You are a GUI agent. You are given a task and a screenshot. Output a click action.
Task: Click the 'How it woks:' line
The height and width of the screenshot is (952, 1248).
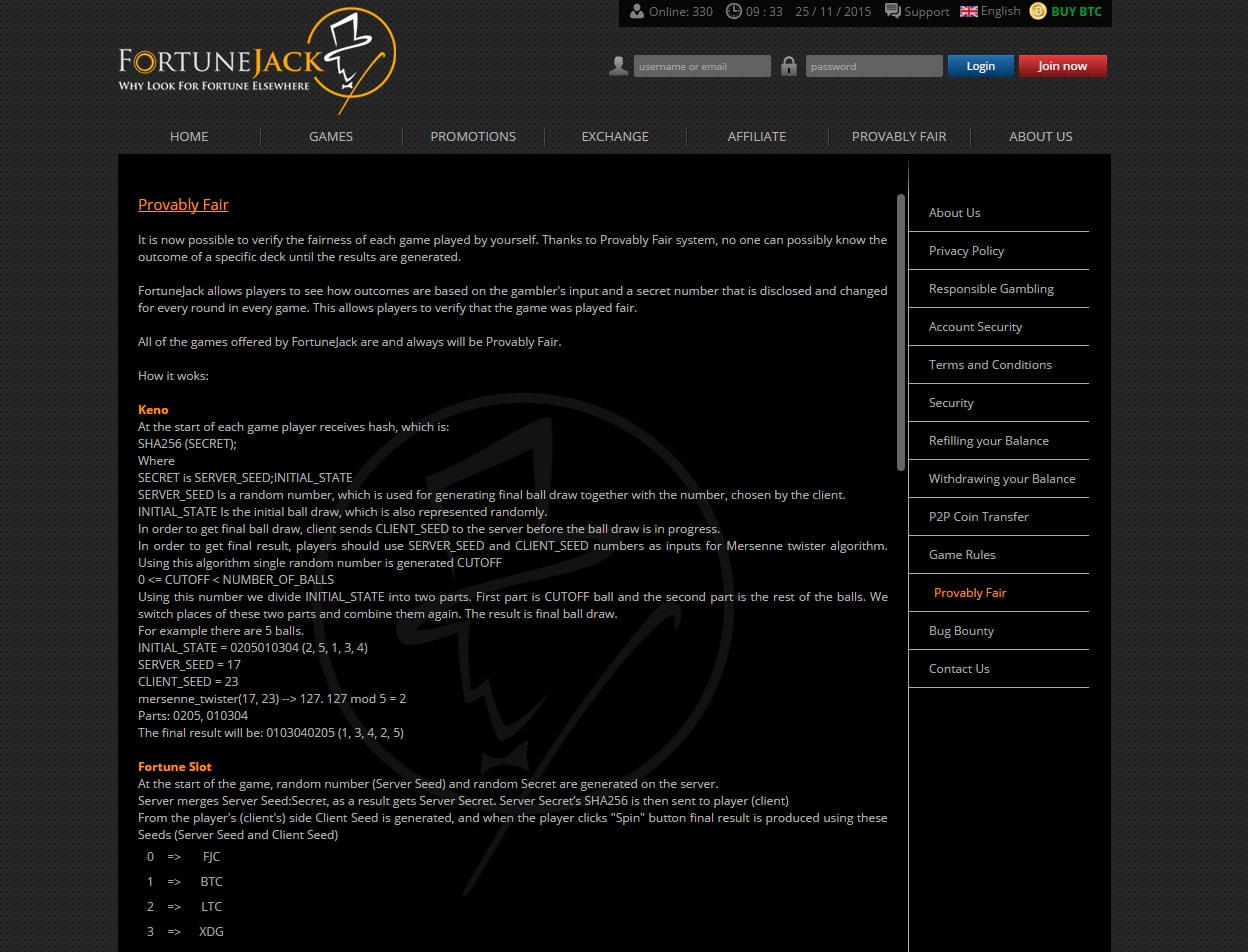(173, 376)
